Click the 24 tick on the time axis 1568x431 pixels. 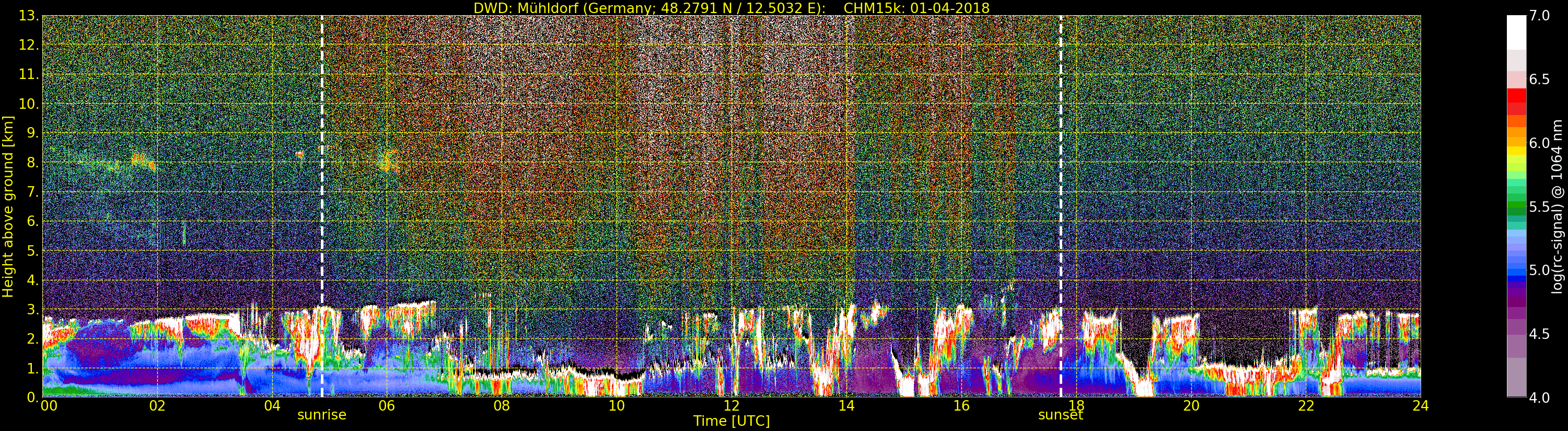click(1420, 406)
